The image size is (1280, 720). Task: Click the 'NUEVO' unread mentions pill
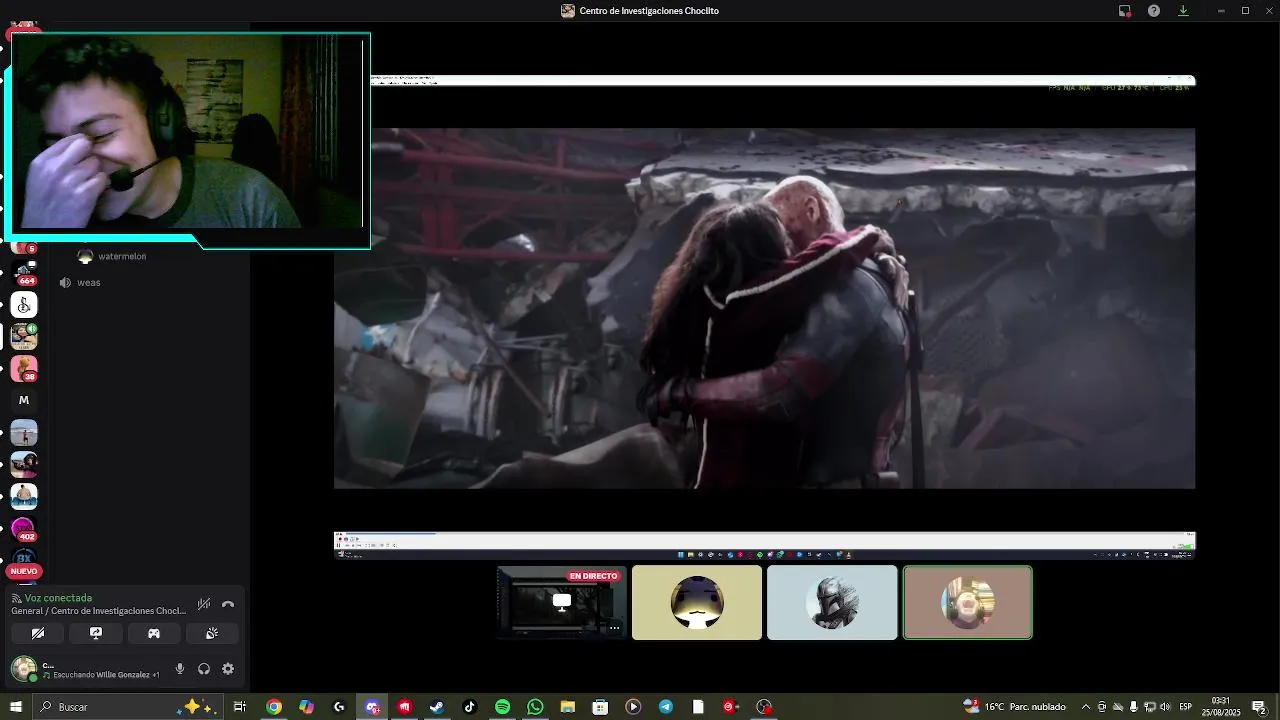click(24, 571)
